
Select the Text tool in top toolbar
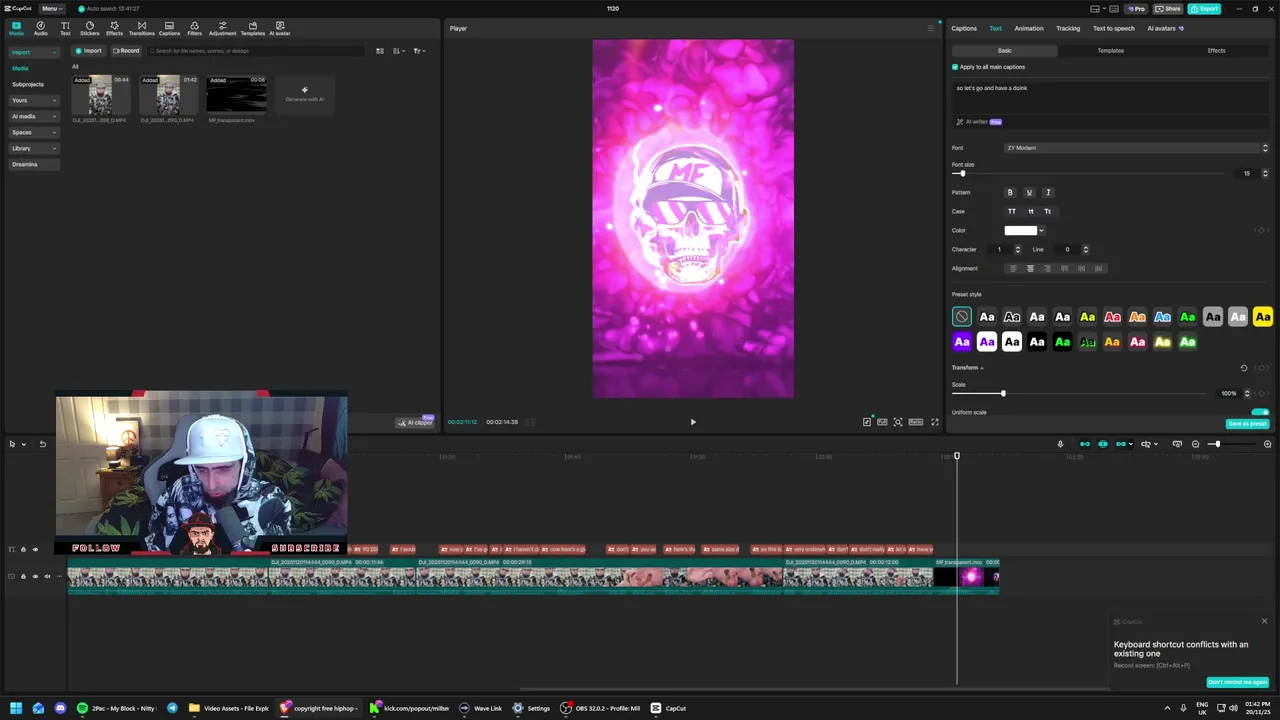[x=65, y=28]
